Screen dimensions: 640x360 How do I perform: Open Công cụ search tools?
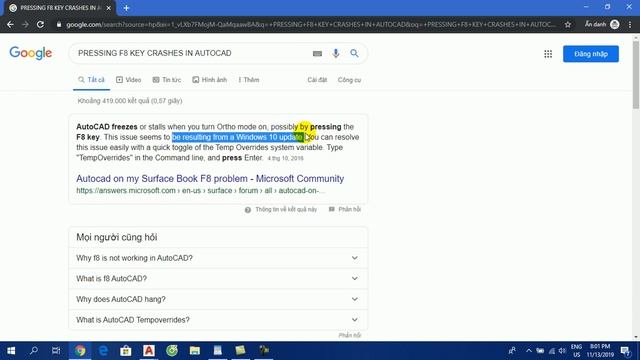(x=349, y=80)
